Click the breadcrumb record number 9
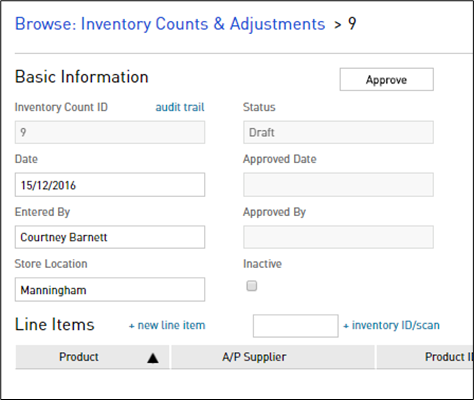Screen dimensions: 474x400 [352, 24]
